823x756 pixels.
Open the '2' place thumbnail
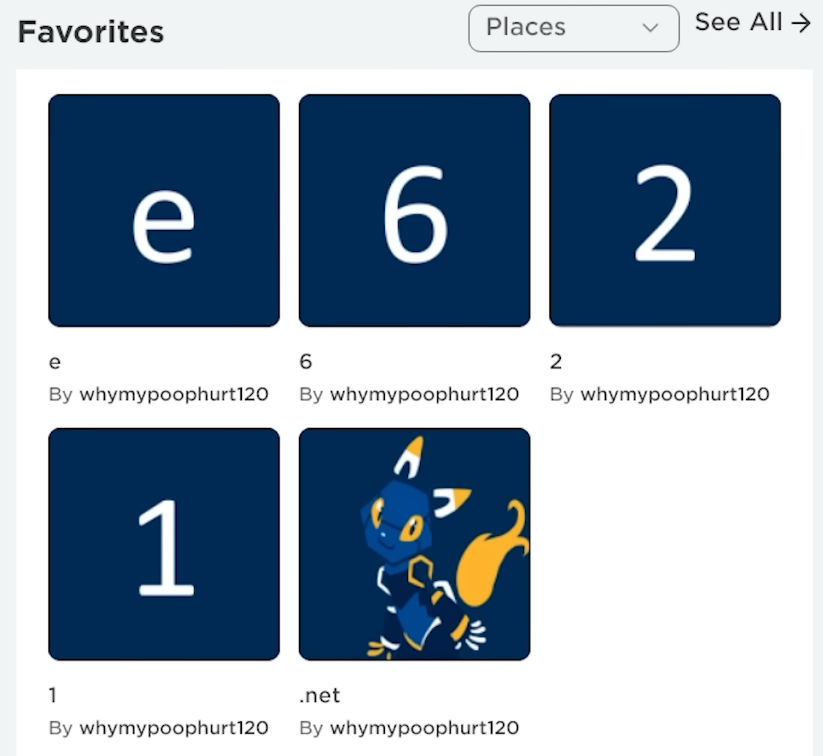coord(665,211)
